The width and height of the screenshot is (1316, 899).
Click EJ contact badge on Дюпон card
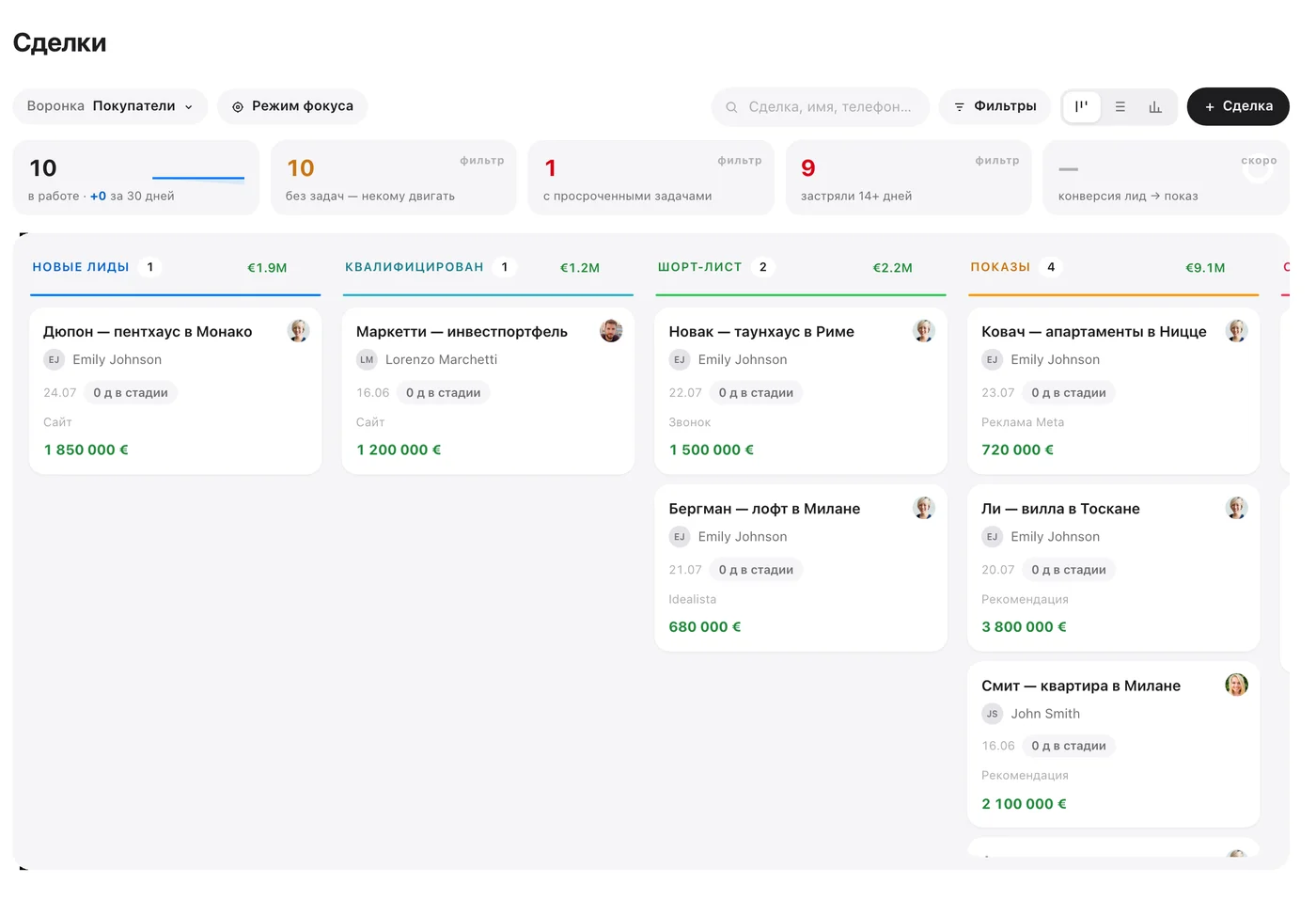pyautogui.click(x=54, y=359)
